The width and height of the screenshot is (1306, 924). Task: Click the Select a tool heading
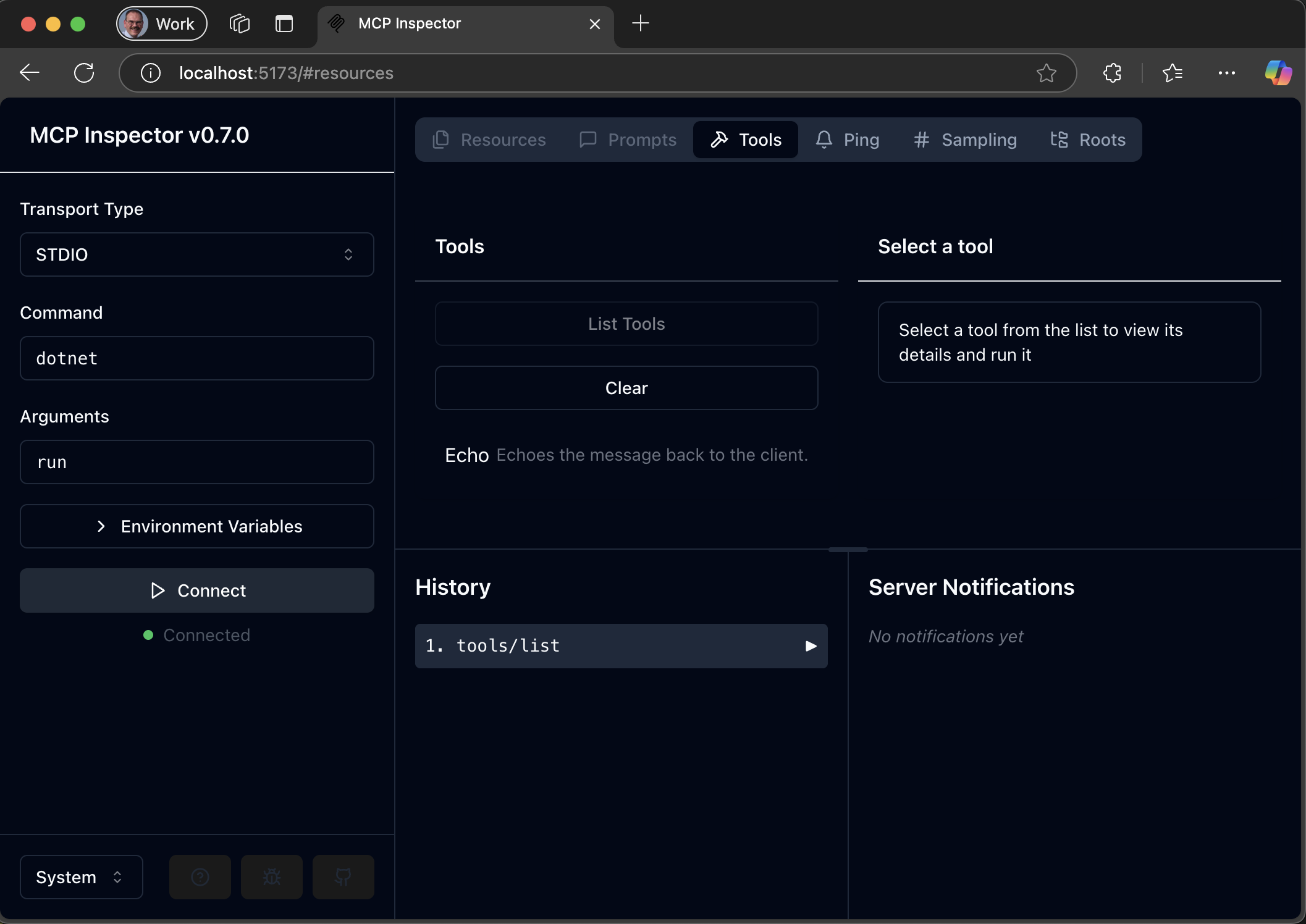[x=935, y=246]
